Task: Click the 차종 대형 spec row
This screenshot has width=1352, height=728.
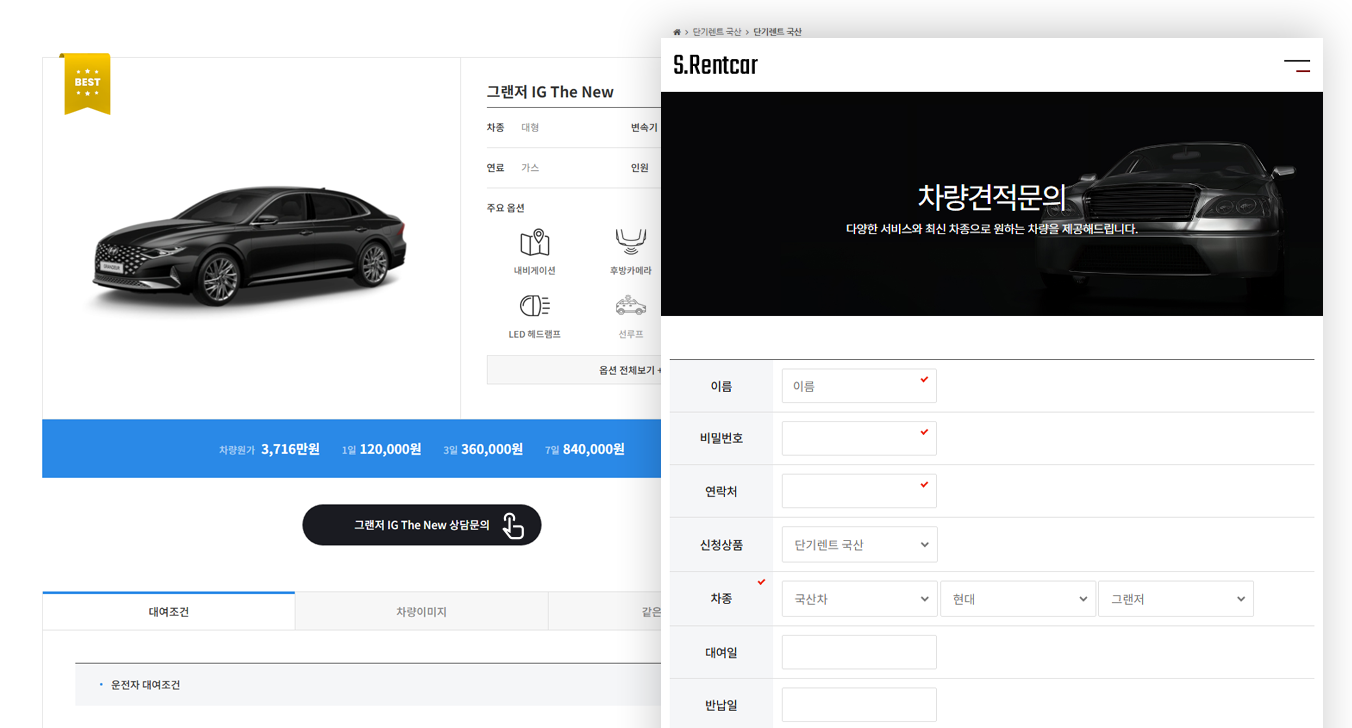Action: [513, 128]
